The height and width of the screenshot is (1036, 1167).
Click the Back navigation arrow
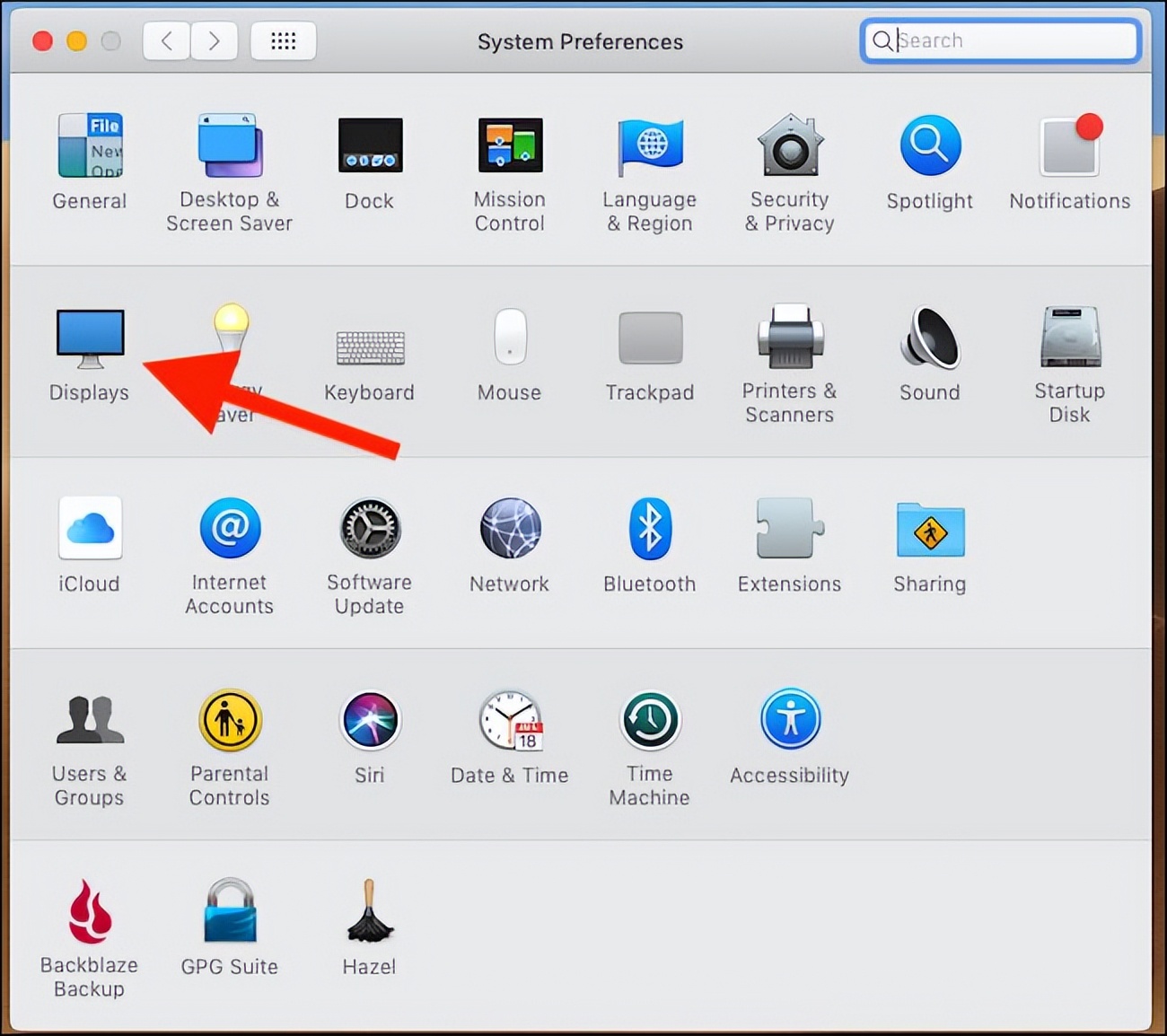pos(167,41)
